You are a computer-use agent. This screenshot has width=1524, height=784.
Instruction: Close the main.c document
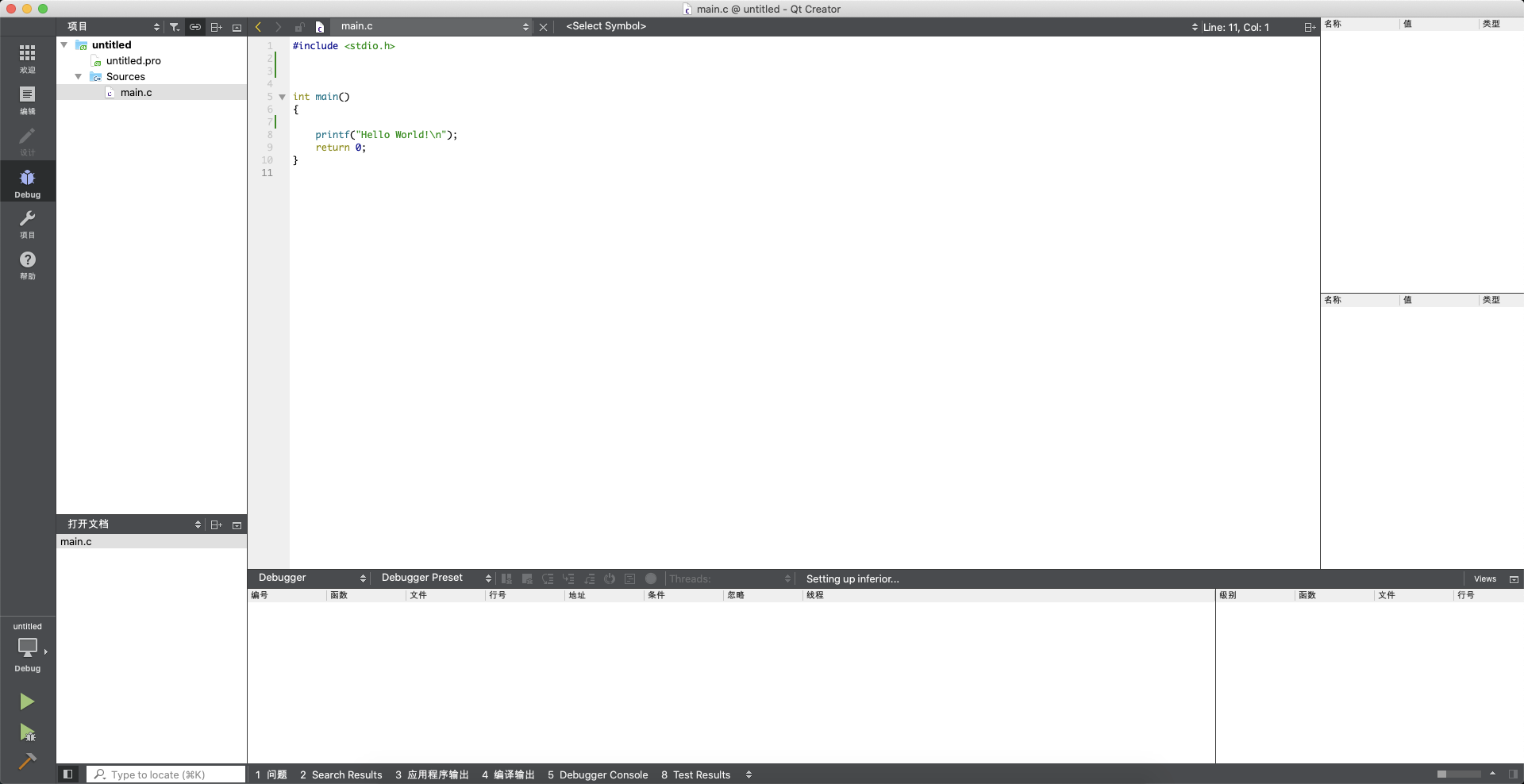[x=543, y=27]
